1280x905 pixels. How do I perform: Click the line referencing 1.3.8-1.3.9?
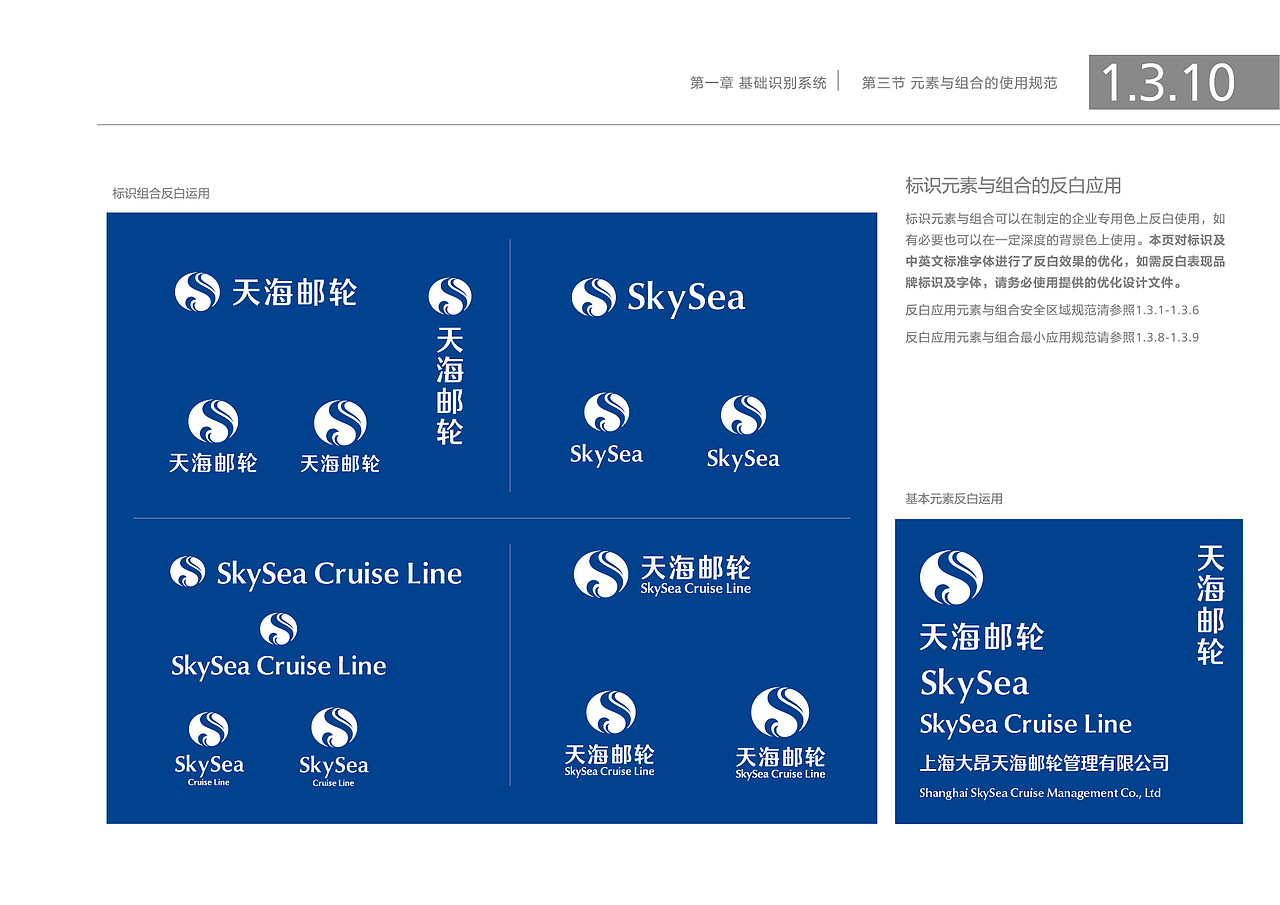pos(1052,337)
